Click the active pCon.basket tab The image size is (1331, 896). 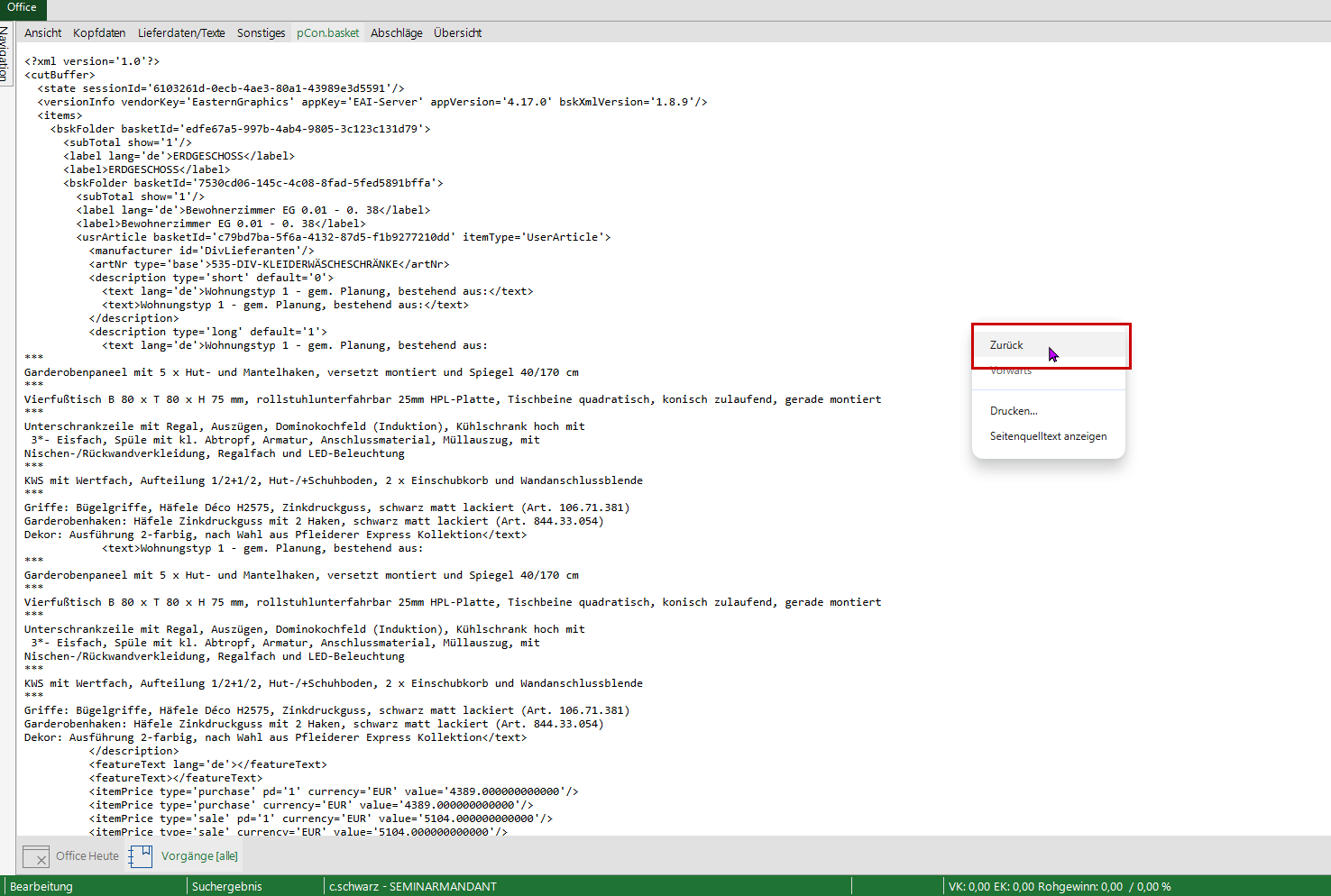327,33
